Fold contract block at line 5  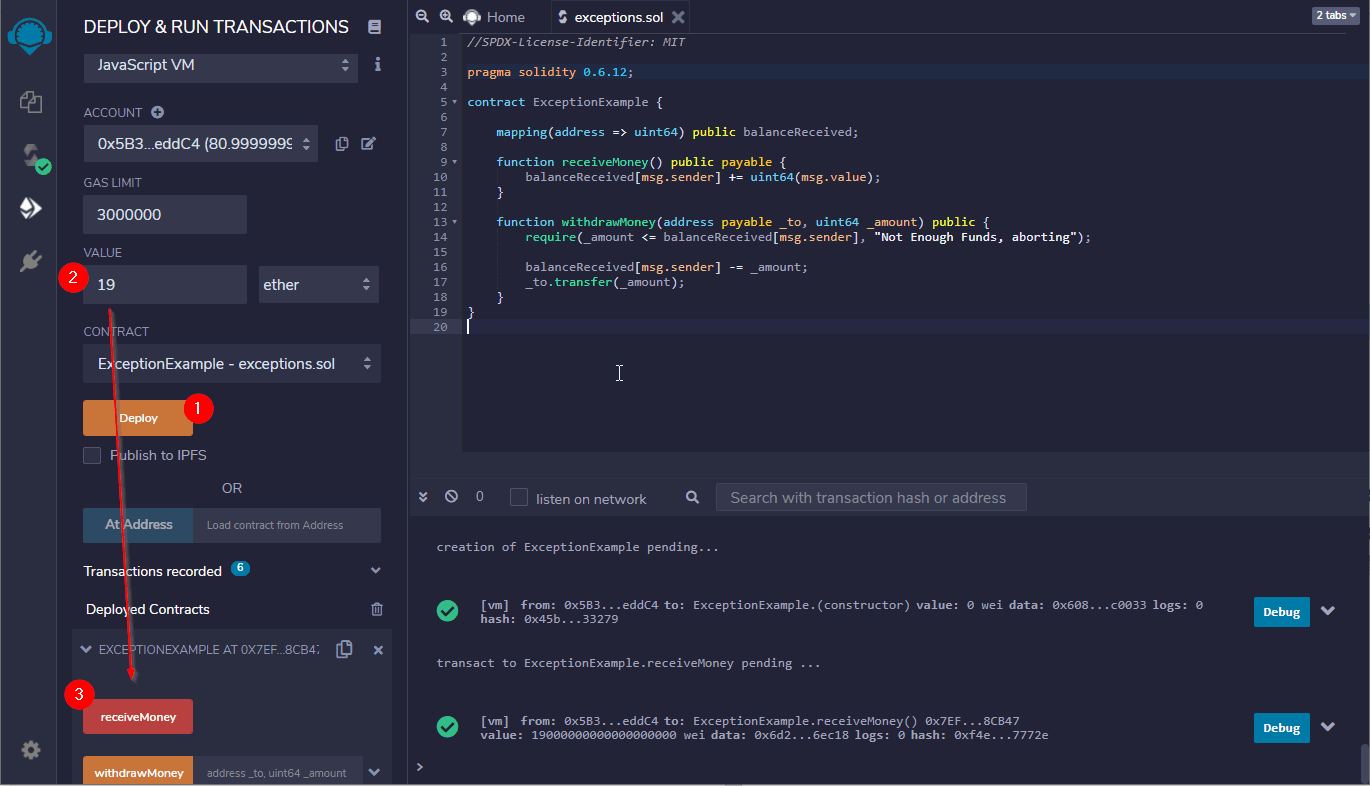coord(455,102)
